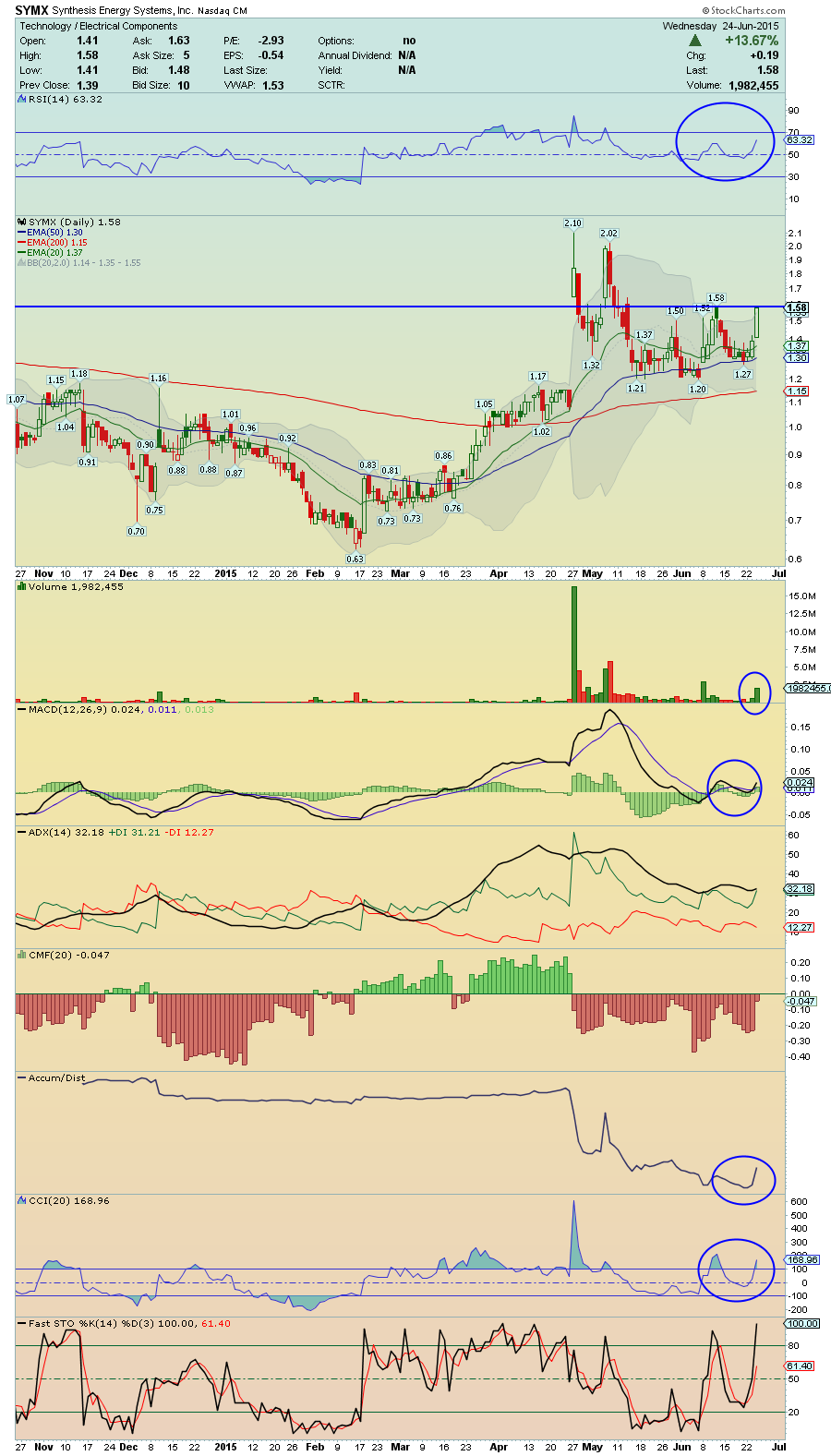This screenshot has width=831, height=1456.
Task: Click the 168.96 CCI axis tag
Action: click(x=802, y=1259)
